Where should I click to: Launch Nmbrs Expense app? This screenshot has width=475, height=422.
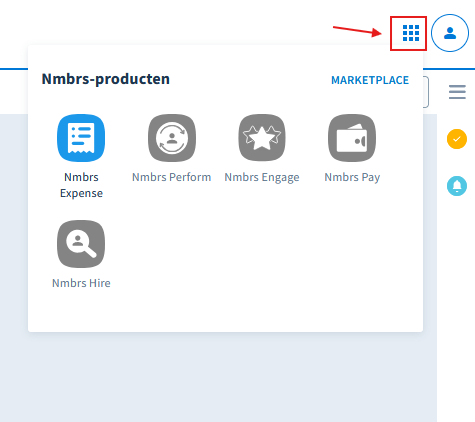[81, 138]
